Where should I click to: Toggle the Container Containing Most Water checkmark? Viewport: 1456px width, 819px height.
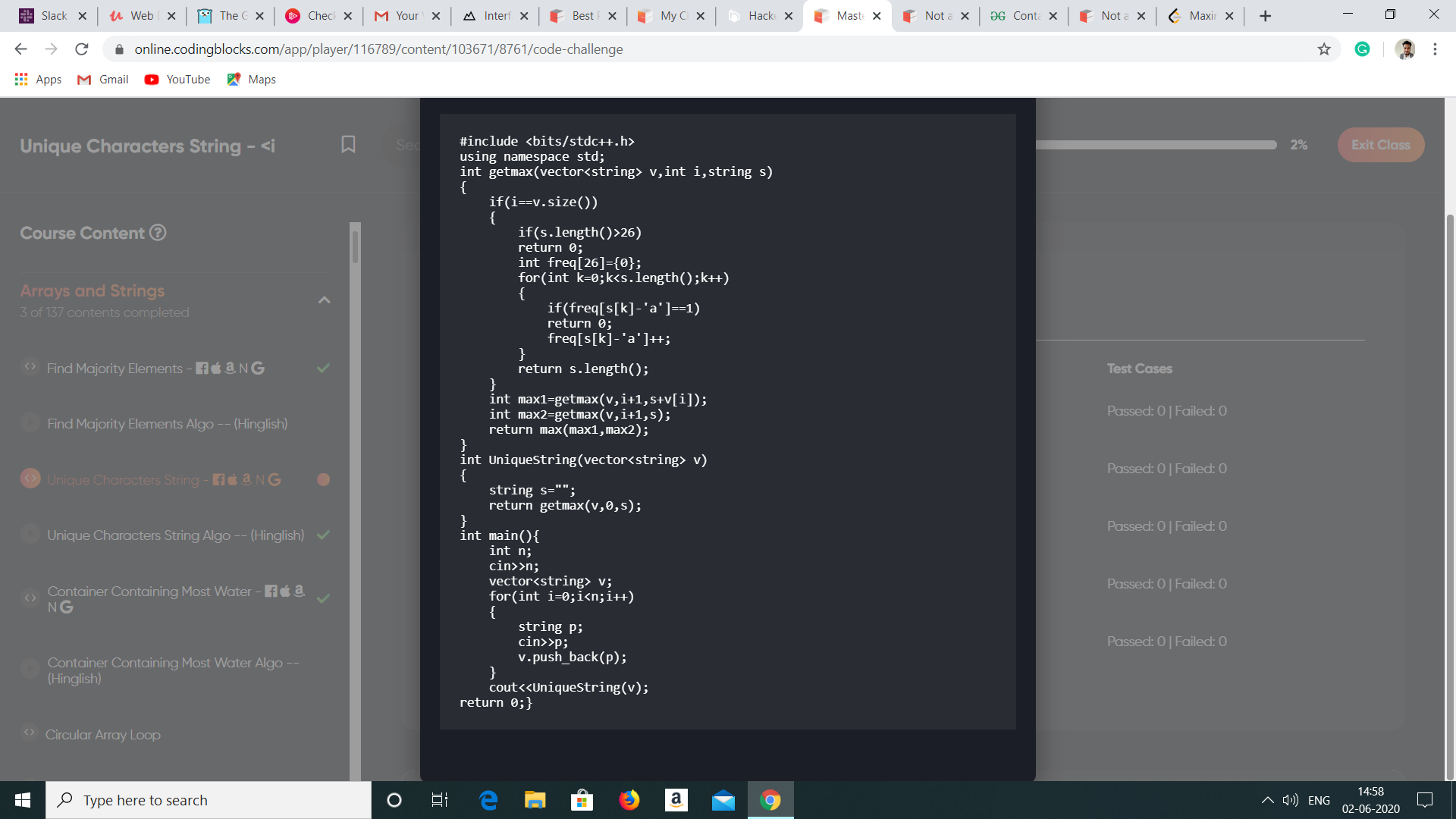click(323, 599)
